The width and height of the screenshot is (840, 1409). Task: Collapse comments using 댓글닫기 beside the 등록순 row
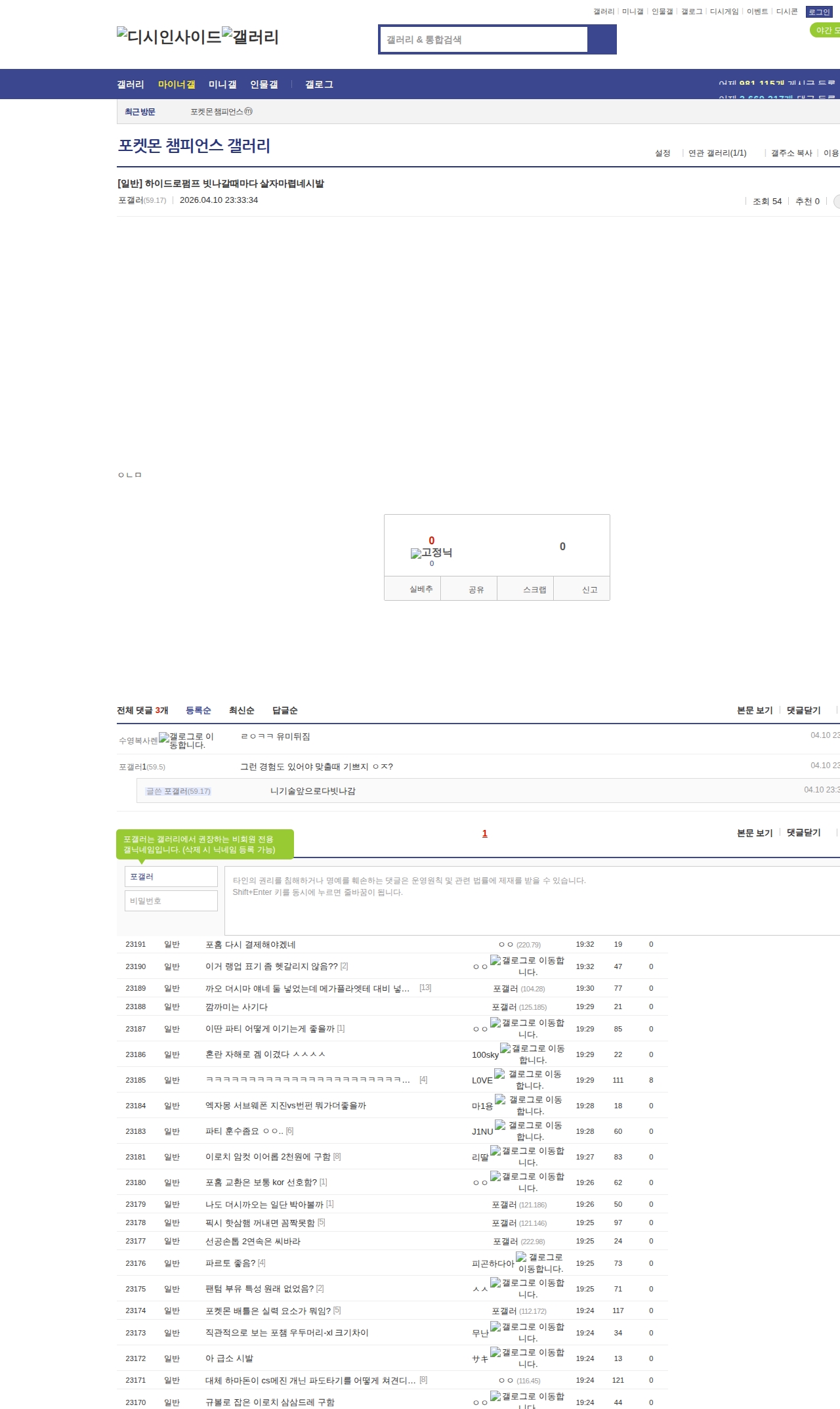[803, 710]
